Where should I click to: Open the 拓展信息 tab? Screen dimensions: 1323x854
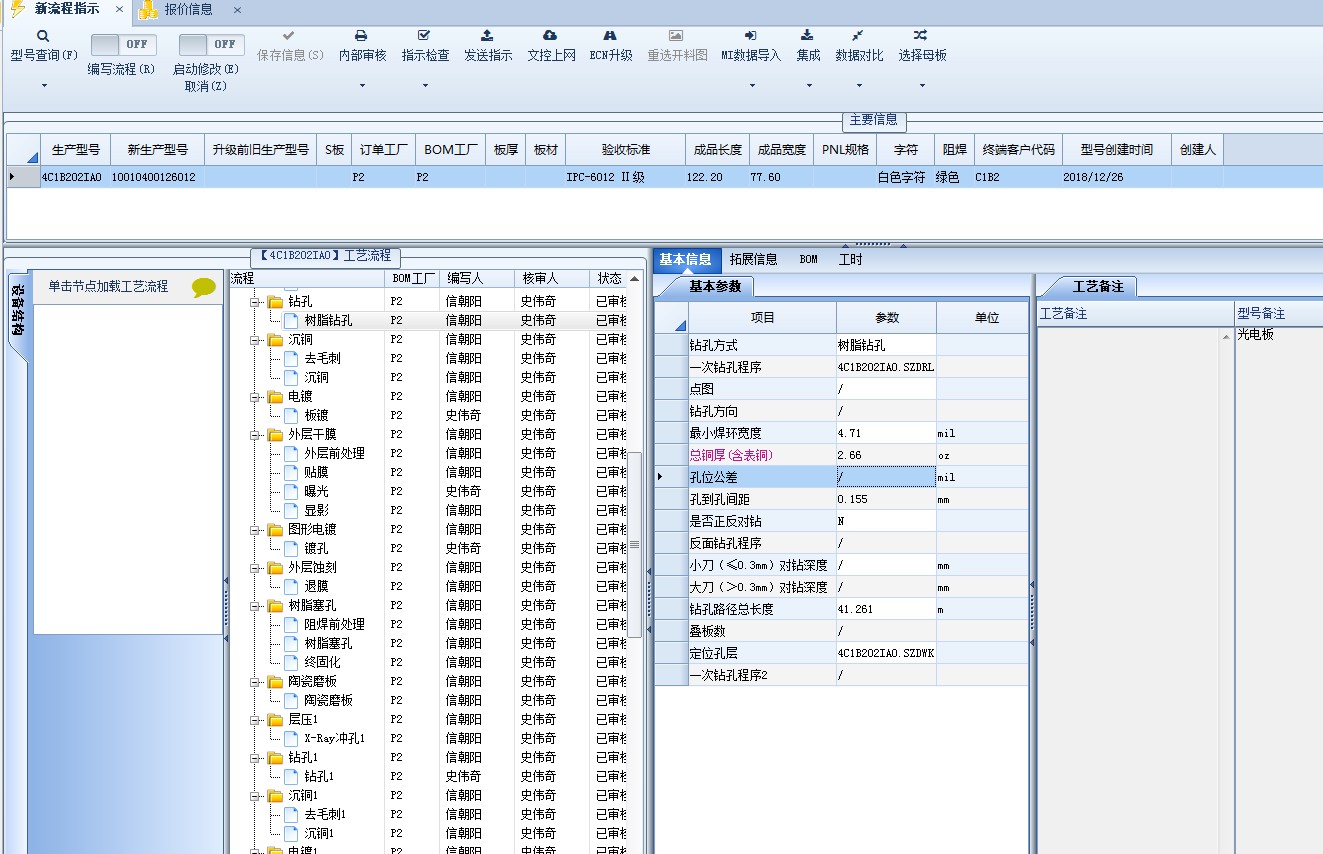coord(753,260)
